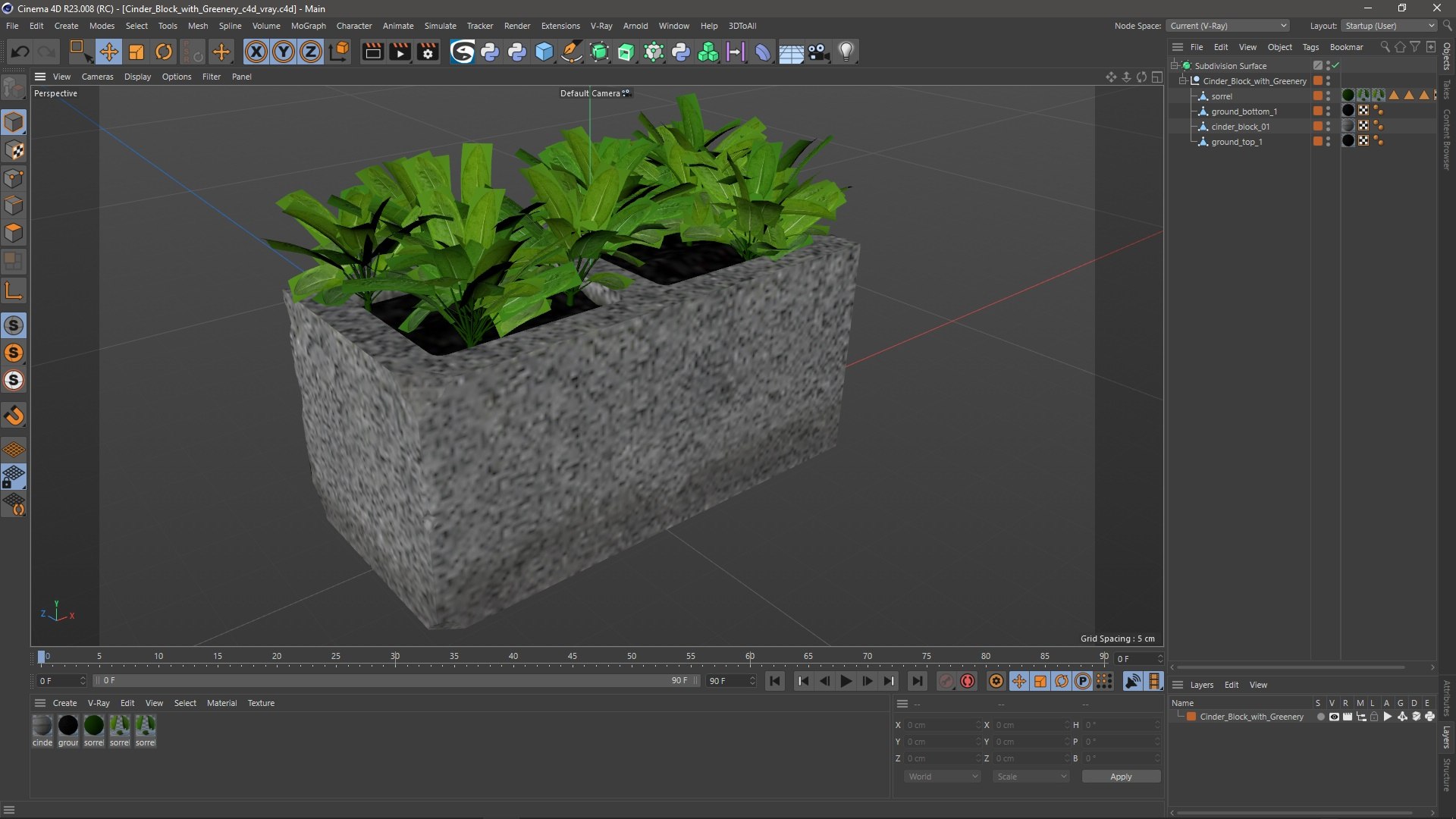Open the Scale mode dropdown
The height and width of the screenshot is (819, 1456).
[1031, 777]
